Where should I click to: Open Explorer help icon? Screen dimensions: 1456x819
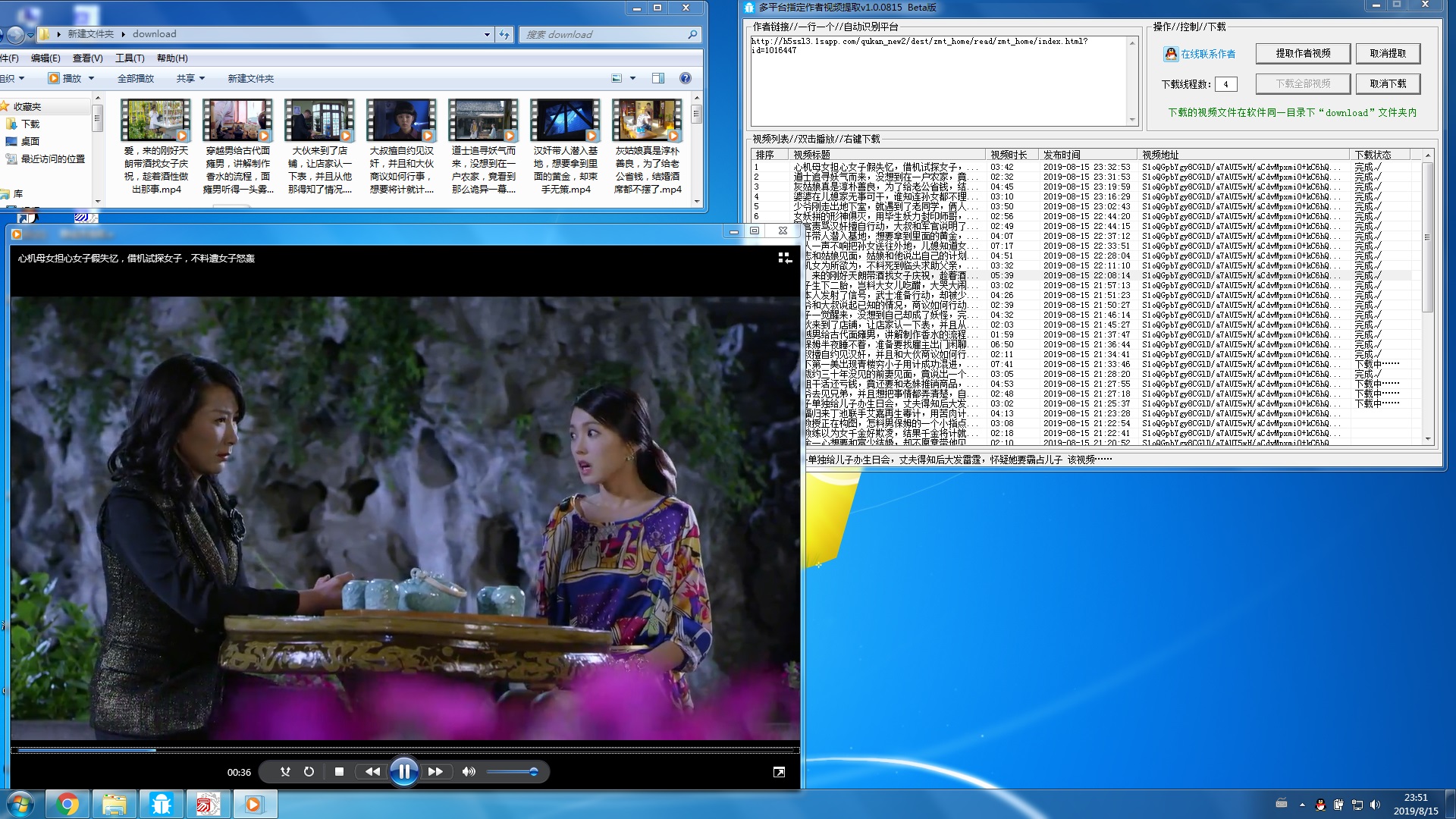coord(686,78)
